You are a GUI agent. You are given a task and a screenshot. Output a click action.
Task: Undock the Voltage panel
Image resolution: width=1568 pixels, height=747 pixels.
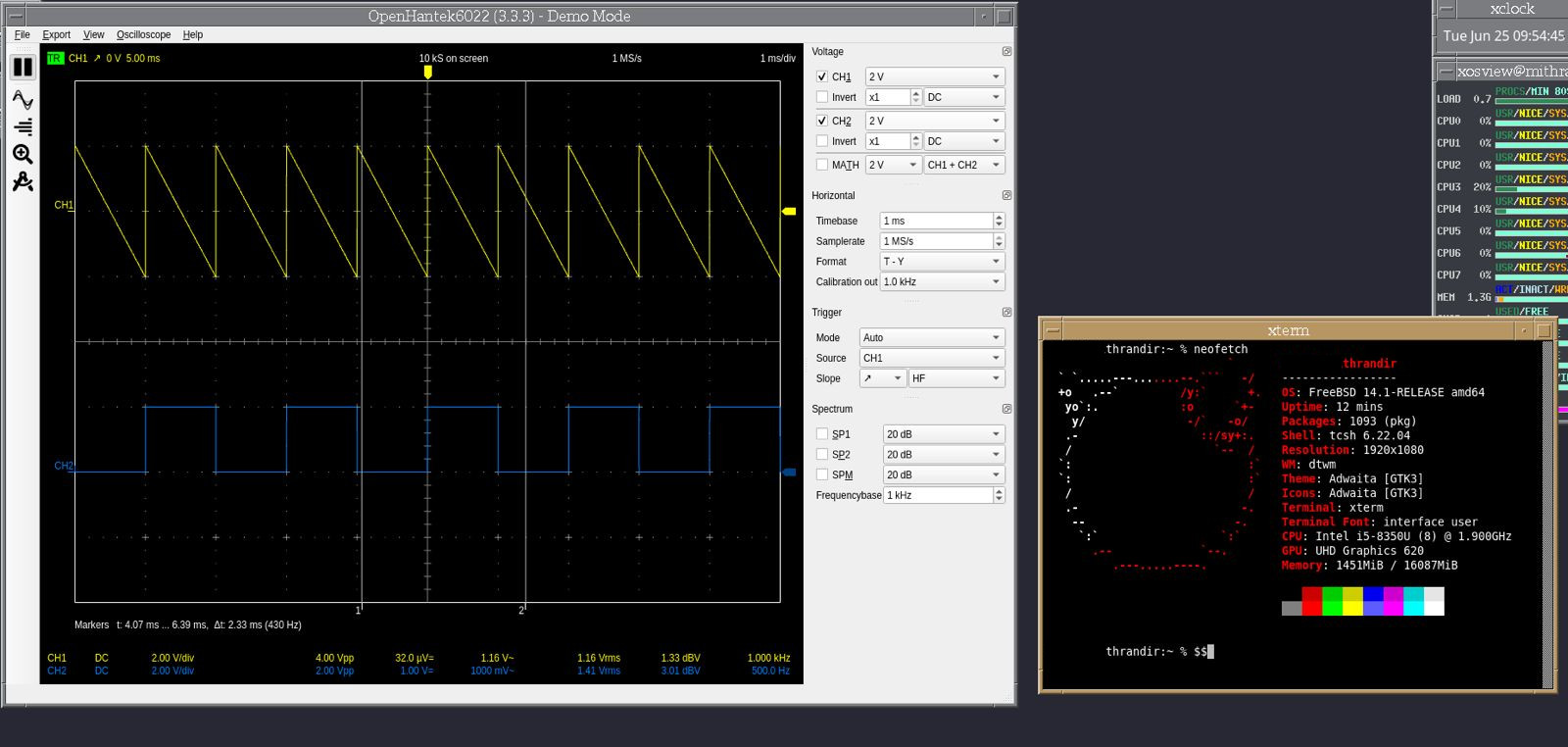[1006, 52]
